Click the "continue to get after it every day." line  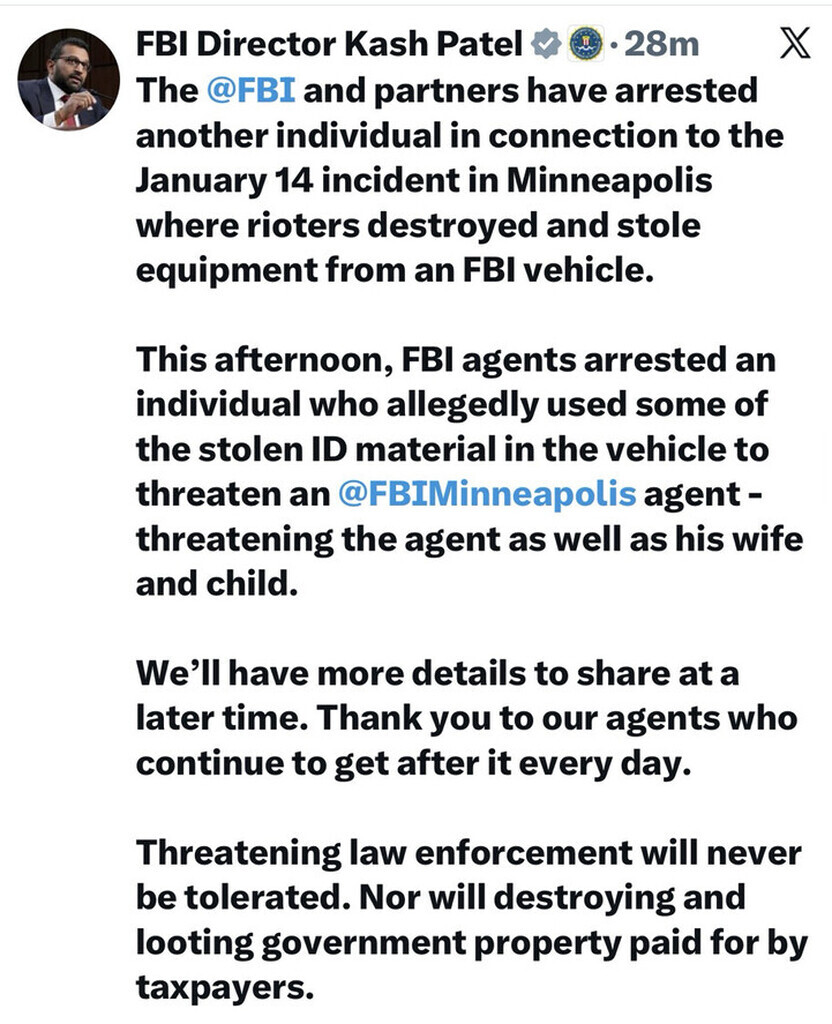pyautogui.click(x=413, y=763)
